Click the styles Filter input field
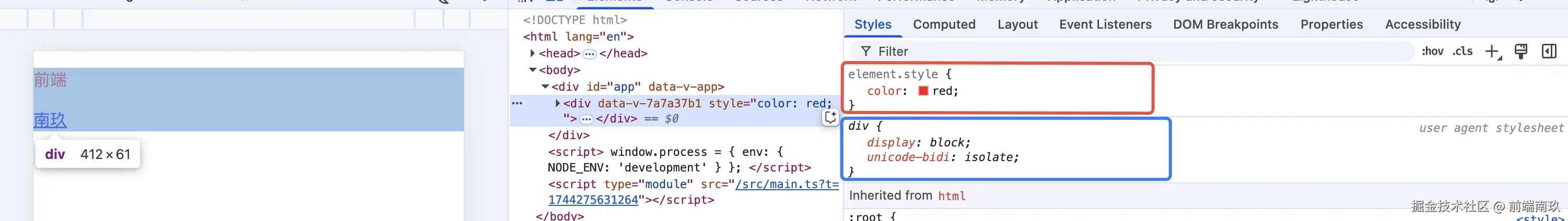This screenshot has height=221, width=1568. click(1132, 52)
